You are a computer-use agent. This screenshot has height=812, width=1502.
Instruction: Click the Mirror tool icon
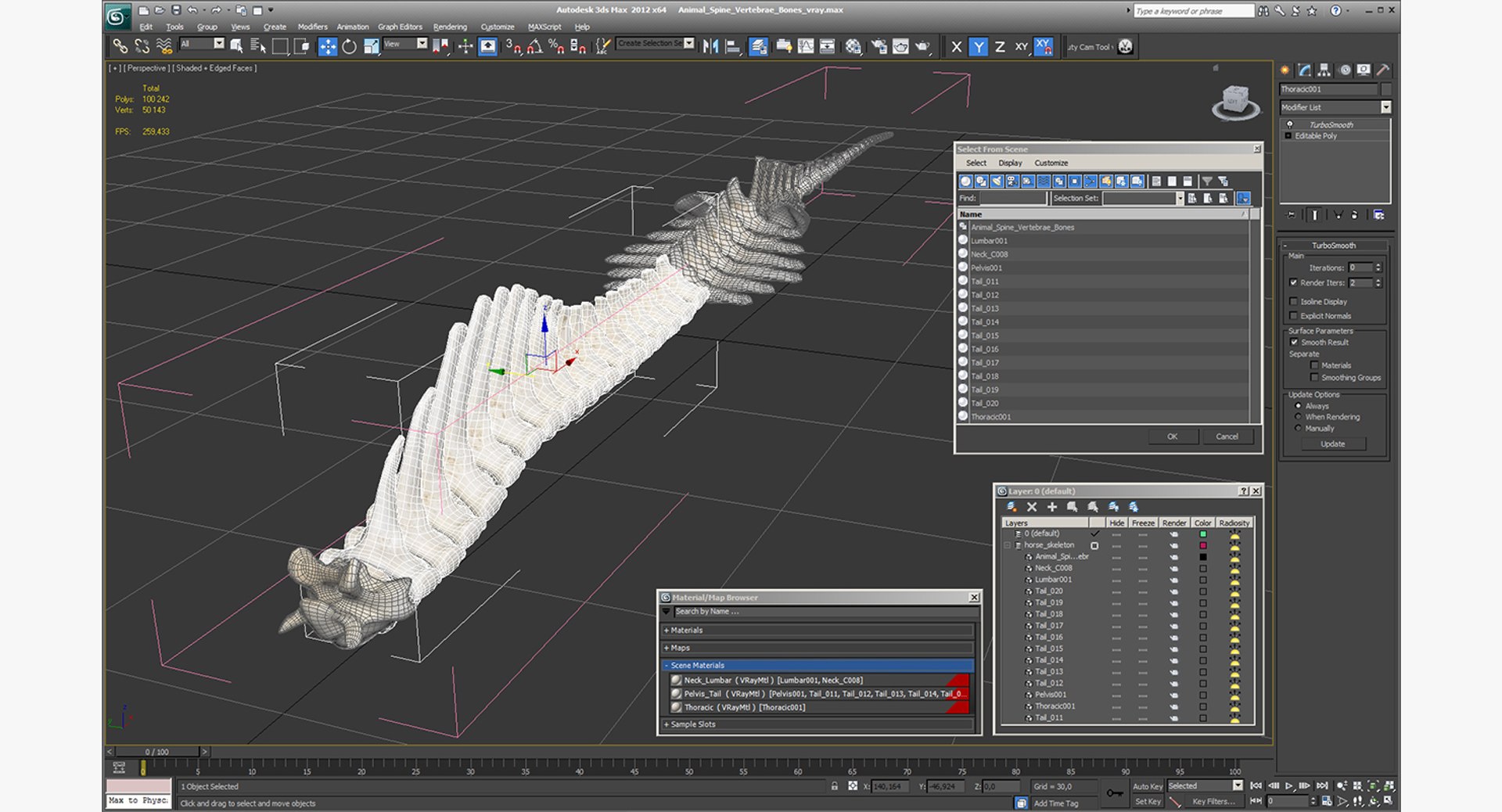coord(710,47)
